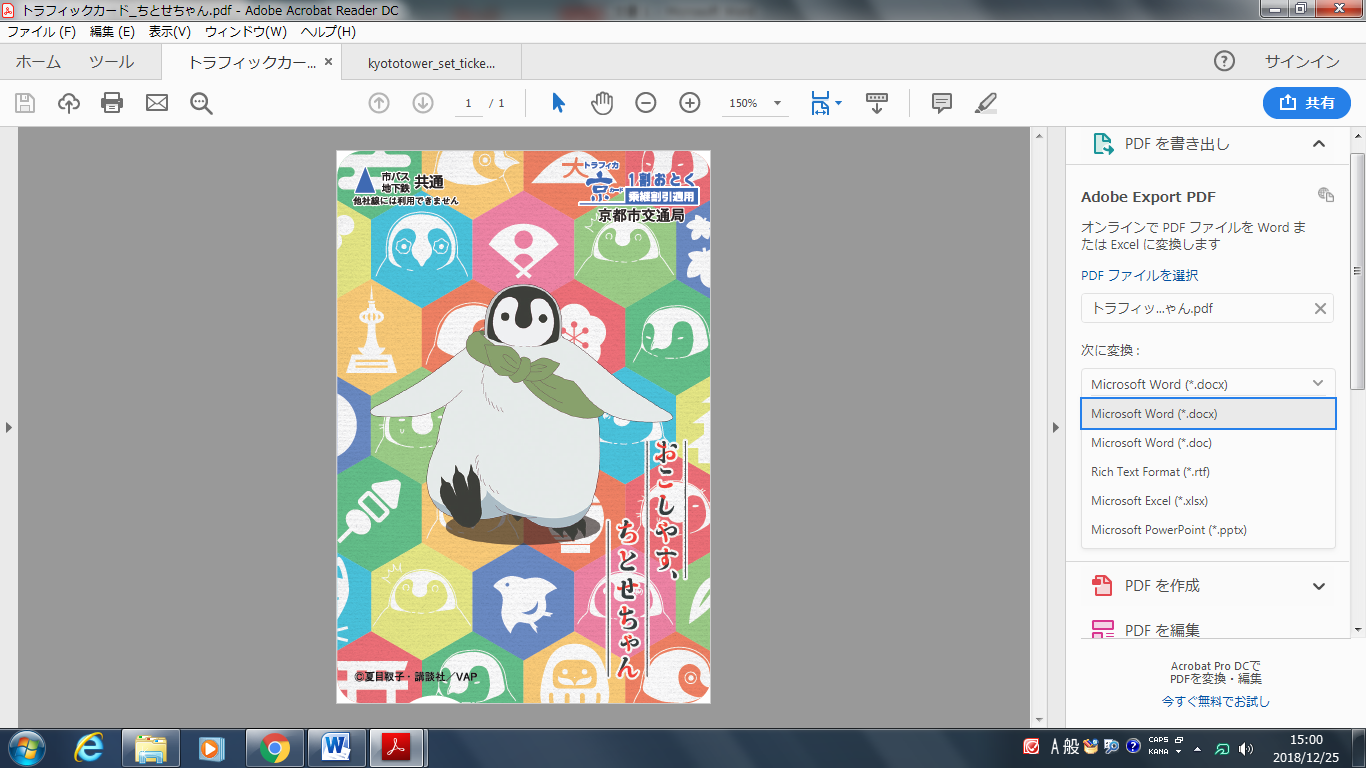Screen dimensions: 1366x768
Task: Open zoom level 150% dropdown
Action: (x=777, y=103)
